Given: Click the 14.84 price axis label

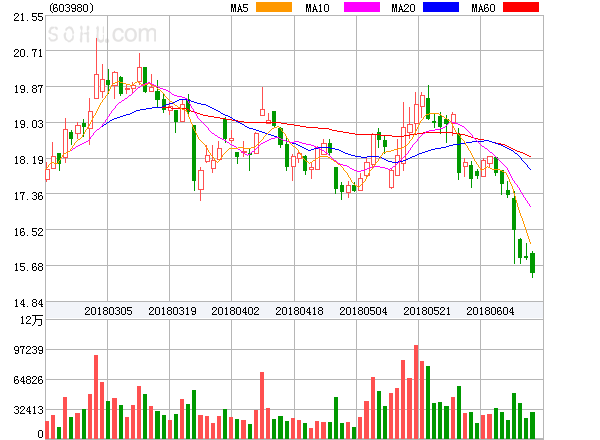Looking at the screenshot, I should pyautogui.click(x=28, y=303).
